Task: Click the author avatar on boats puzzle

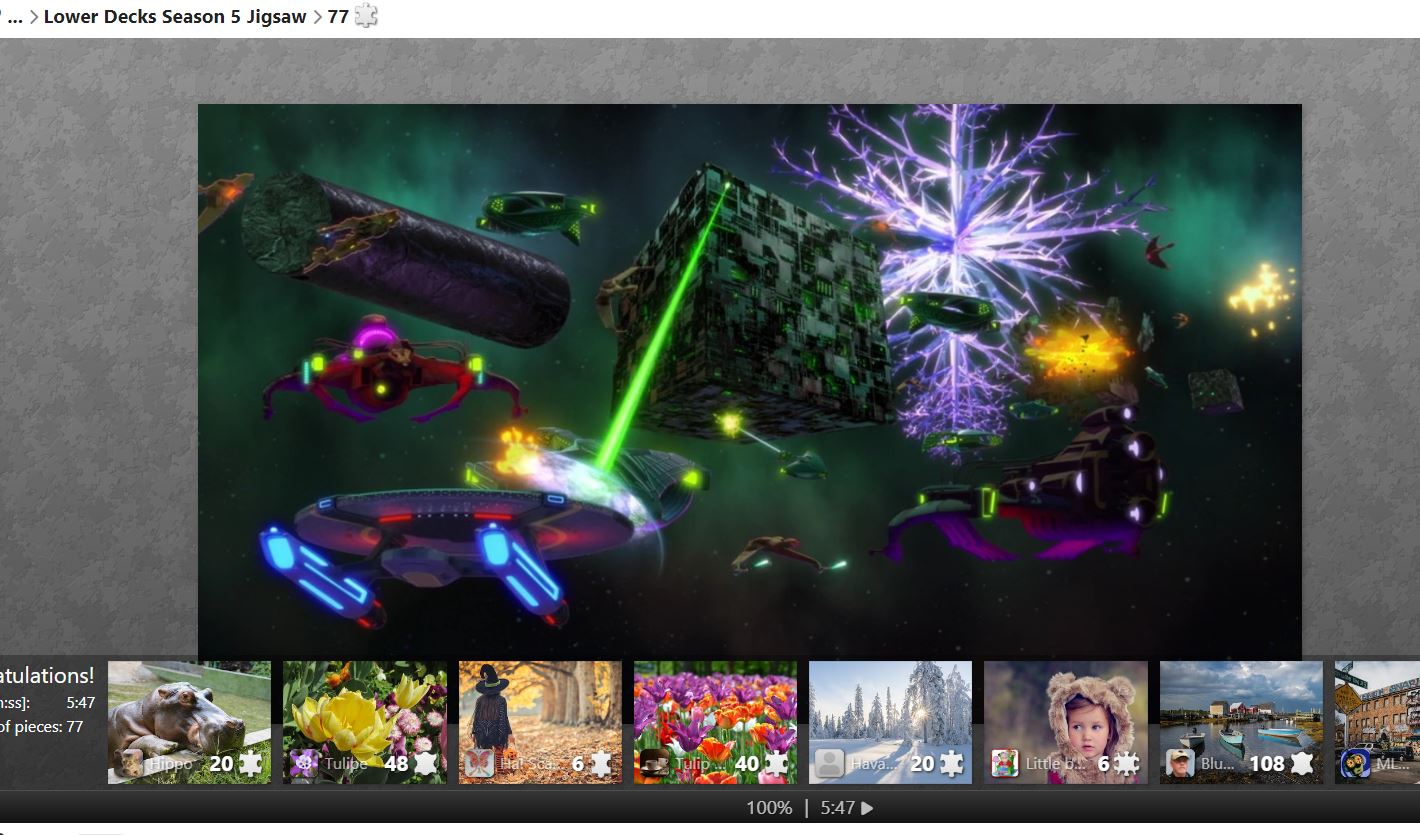Action: point(1181,764)
